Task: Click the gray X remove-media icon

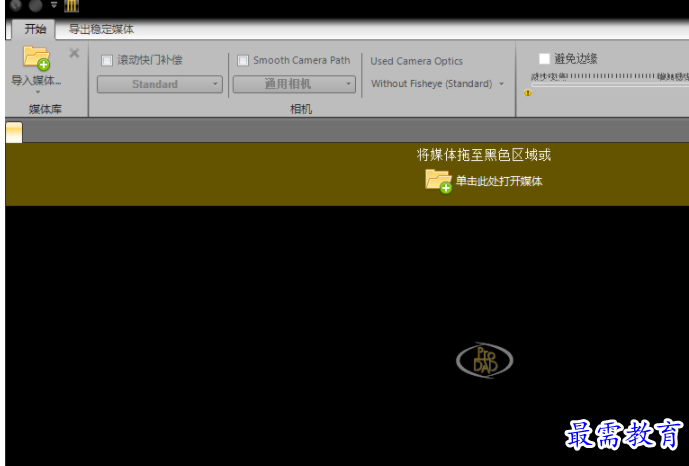Action: [x=74, y=53]
